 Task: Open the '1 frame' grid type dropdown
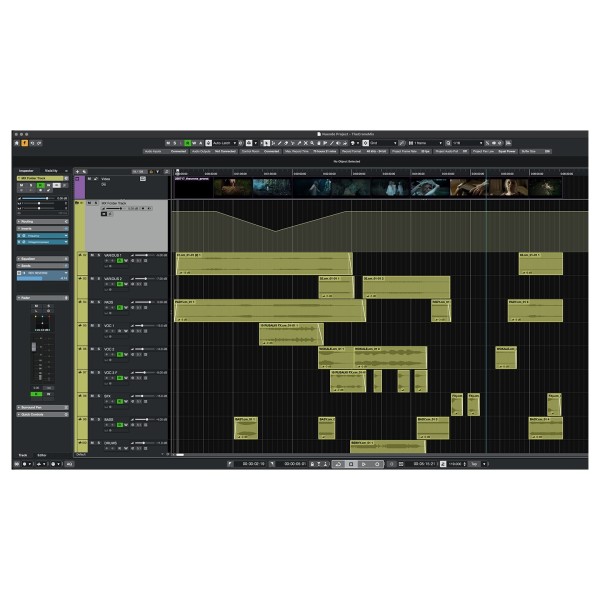428,143
